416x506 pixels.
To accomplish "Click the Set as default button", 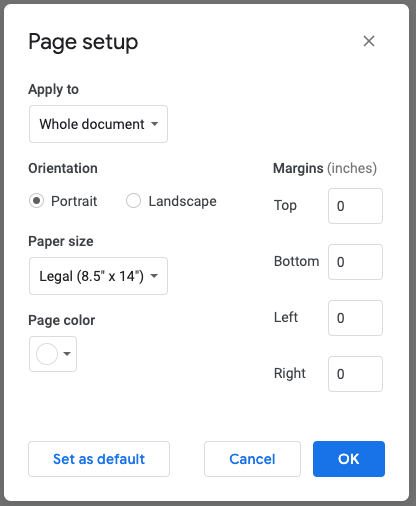I will pos(99,459).
